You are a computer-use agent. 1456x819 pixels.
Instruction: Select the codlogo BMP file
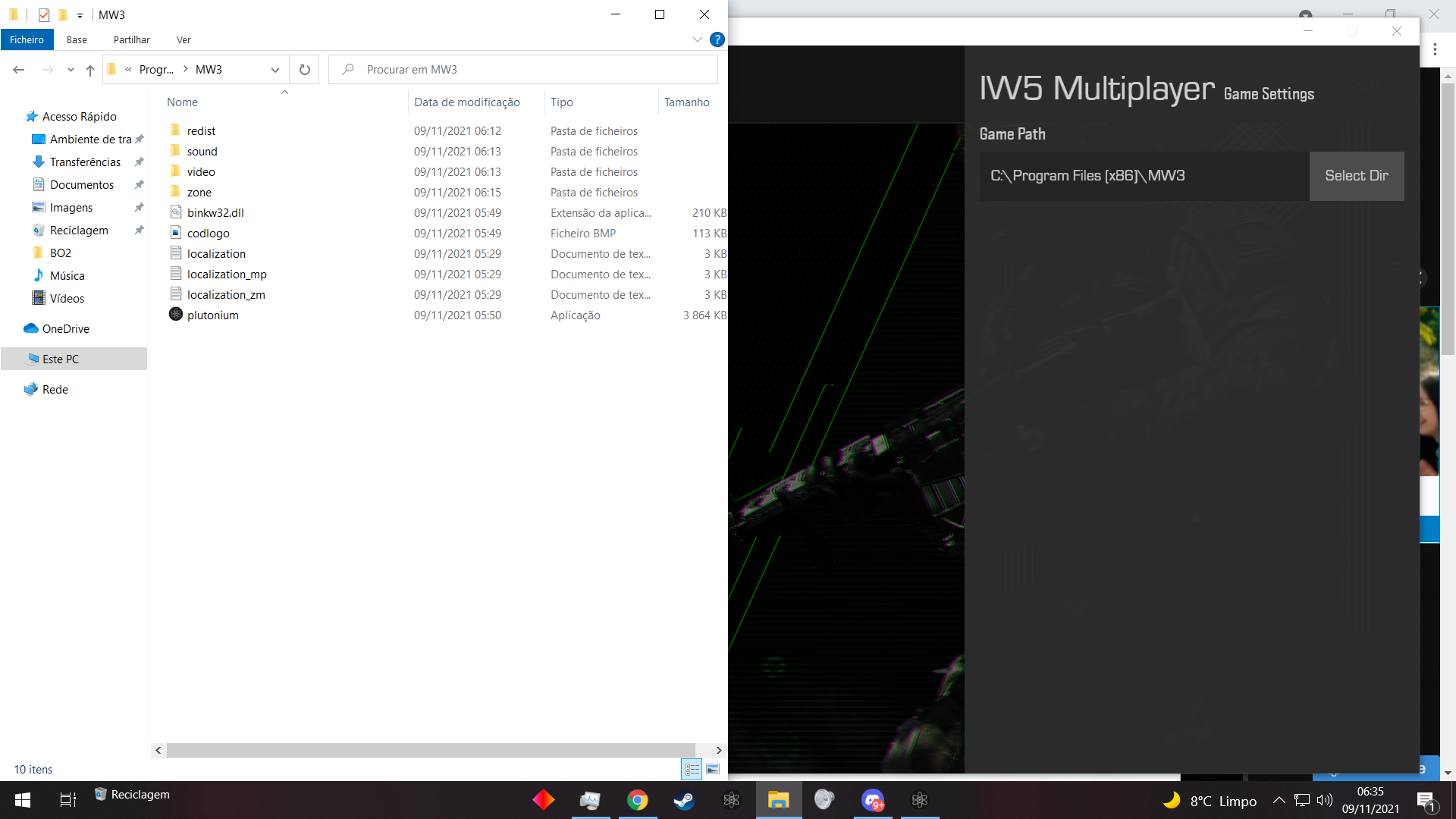(x=208, y=233)
